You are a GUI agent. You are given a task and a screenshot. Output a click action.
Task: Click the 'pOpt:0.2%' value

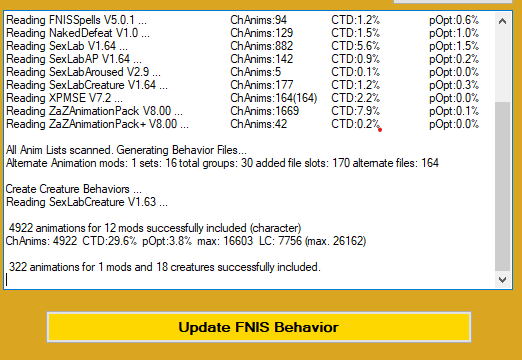(454, 59)
